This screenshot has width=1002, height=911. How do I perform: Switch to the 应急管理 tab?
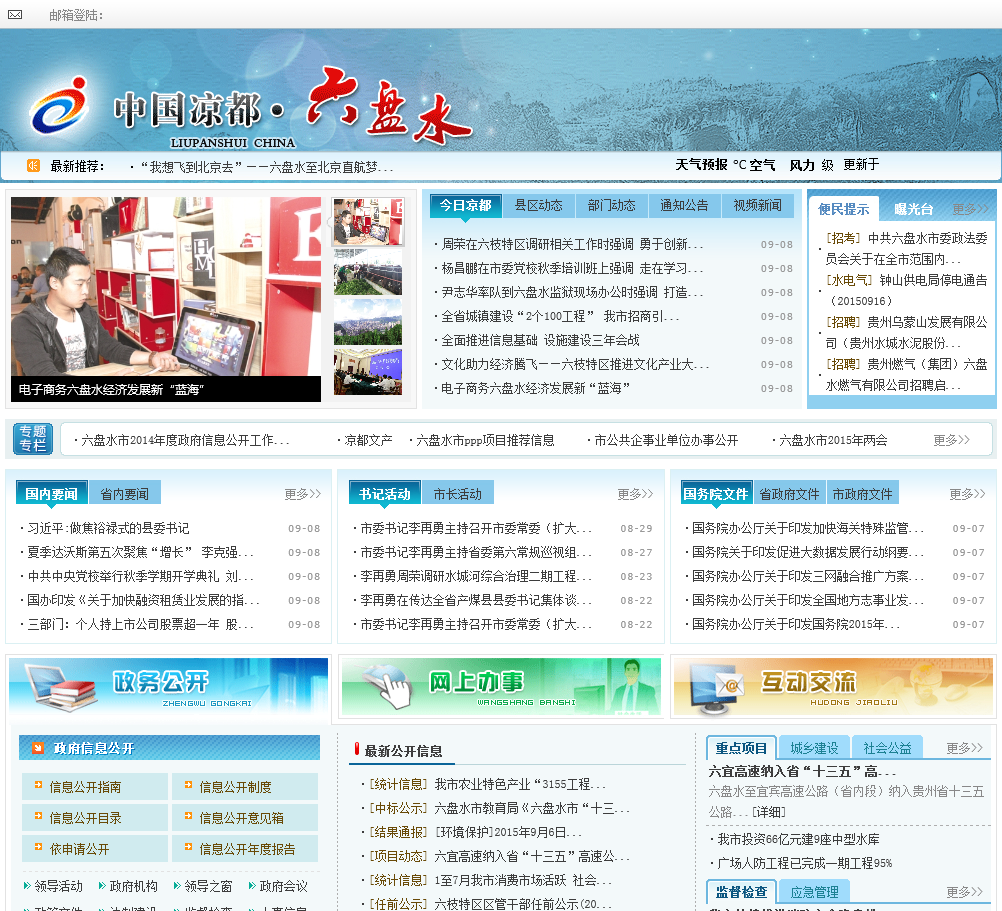coord(814,892)
